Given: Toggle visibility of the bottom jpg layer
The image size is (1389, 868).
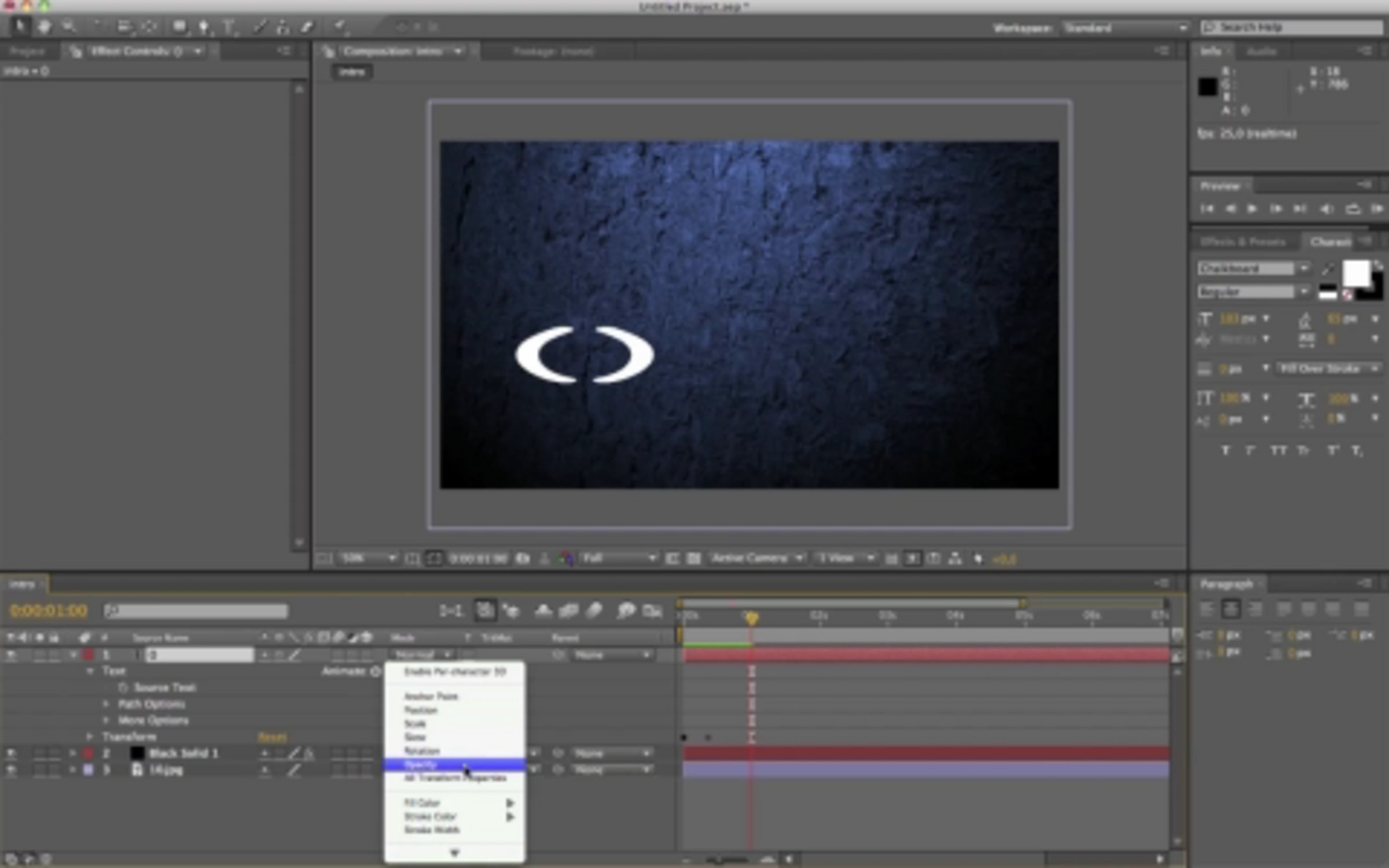Looking at the screenshot, I should point(11,770).
